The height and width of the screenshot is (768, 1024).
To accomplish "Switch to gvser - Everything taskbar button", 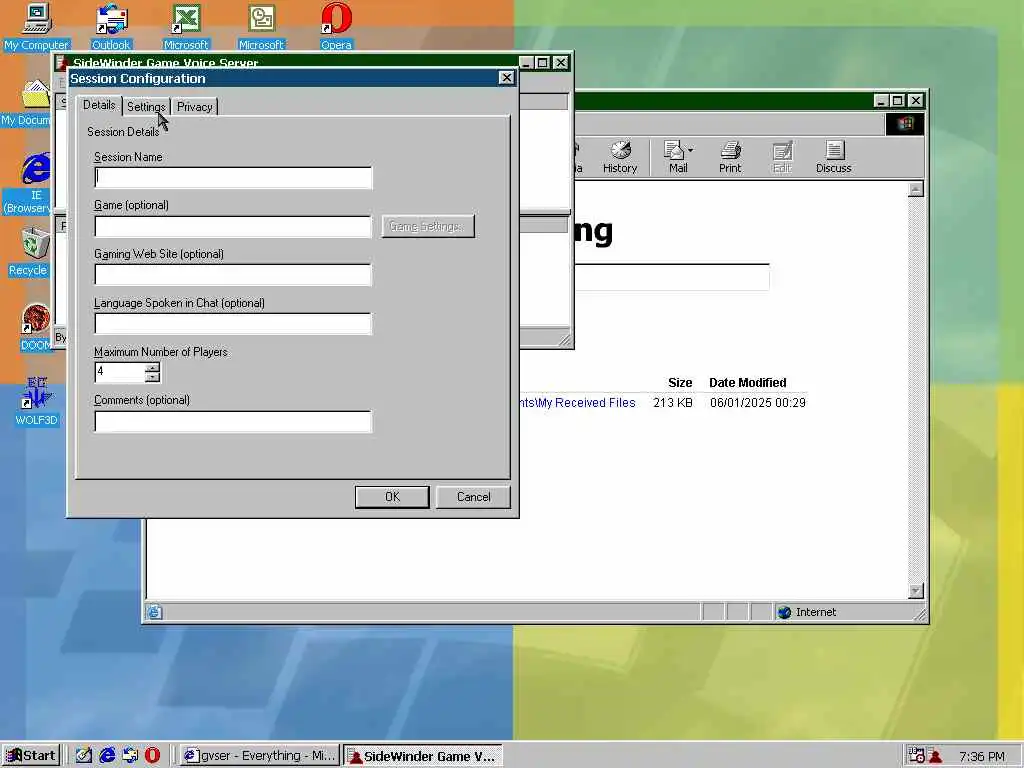I will pyautogui.click(x=260, y=756).
